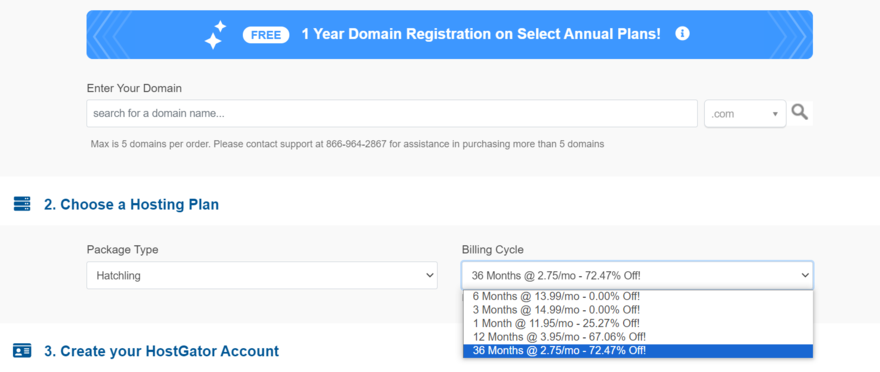Click the domain search magnifier icon
Screen dimensions: 880x372
pyautogui.click(x=800, y=112)
